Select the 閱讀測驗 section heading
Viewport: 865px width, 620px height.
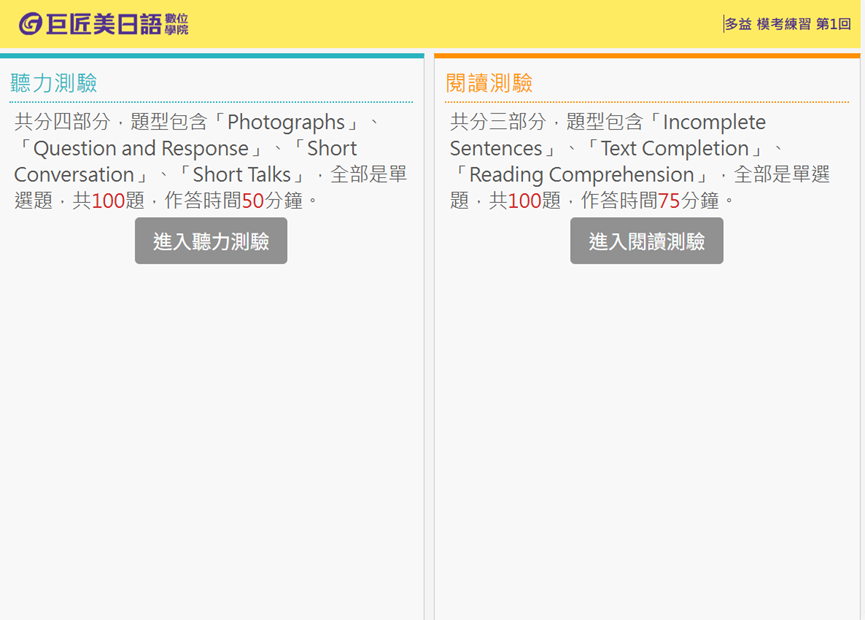tap(489, 83)
